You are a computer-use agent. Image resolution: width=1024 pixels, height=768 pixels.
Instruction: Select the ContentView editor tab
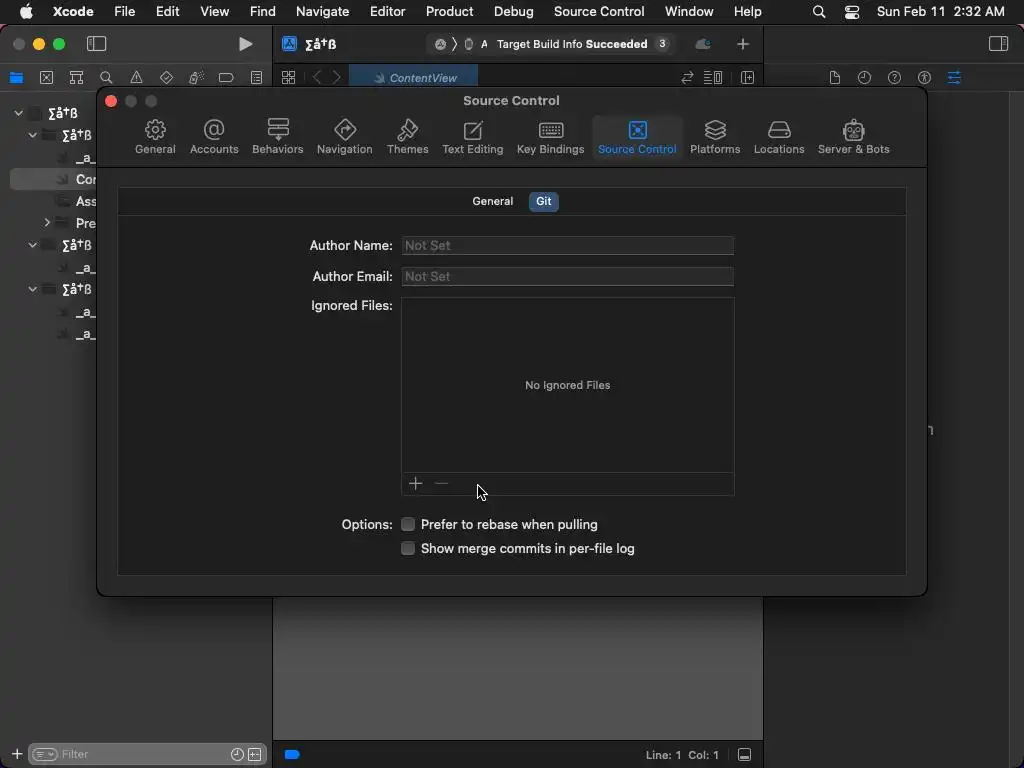pos(413,78)
